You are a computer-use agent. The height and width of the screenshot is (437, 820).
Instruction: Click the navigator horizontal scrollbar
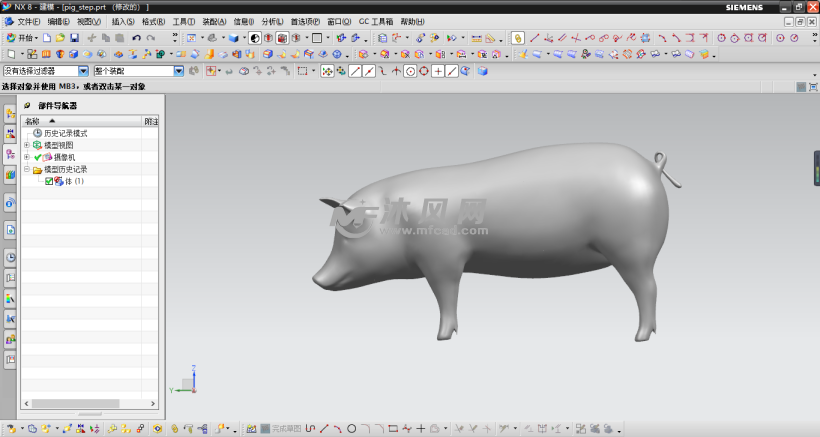(x=89, y=413)
